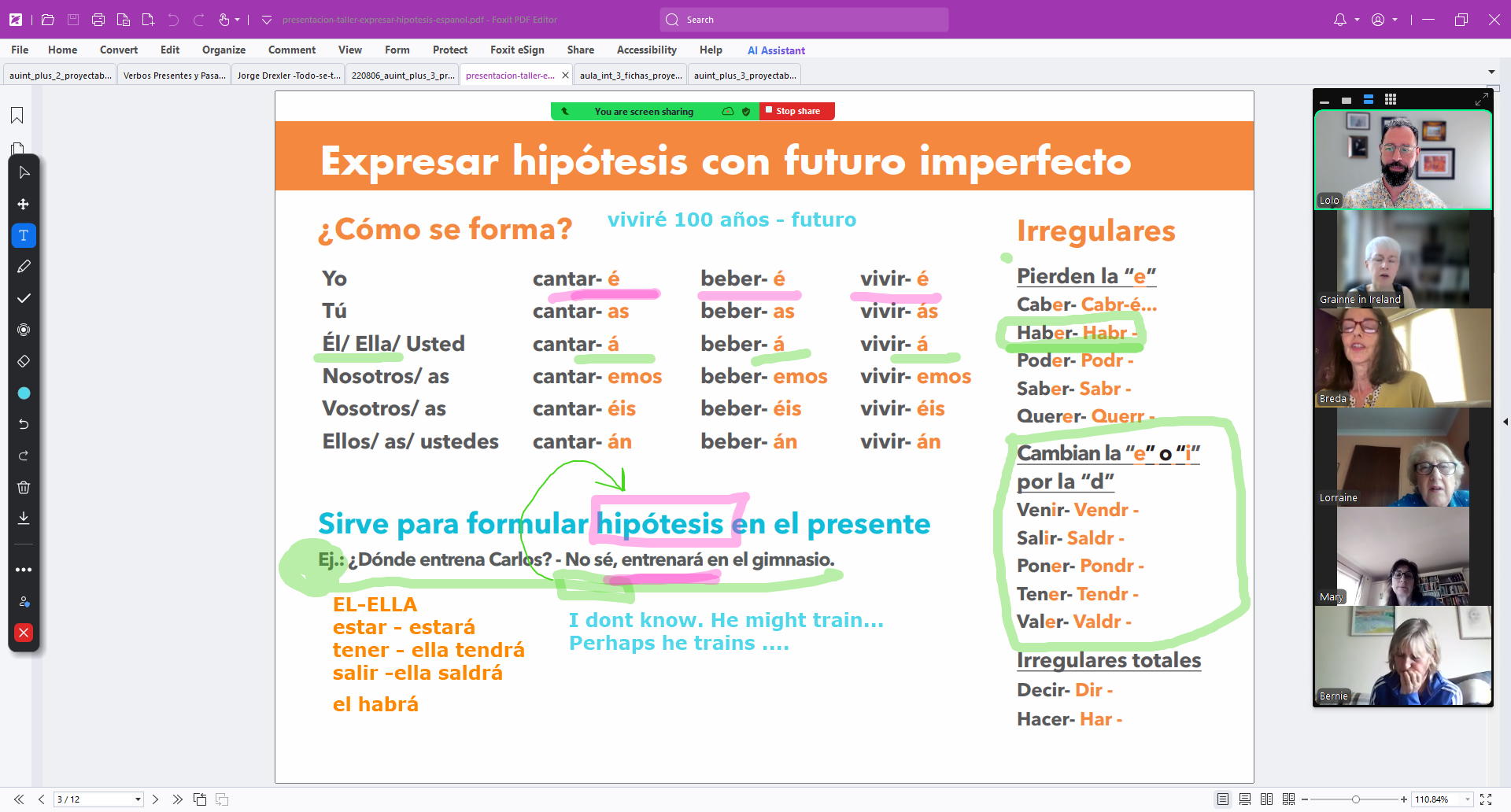Image resolution: width=1511 pixels, height=812 pixels.
Task: Open the Pages panel icon
Action: (17, 149)
